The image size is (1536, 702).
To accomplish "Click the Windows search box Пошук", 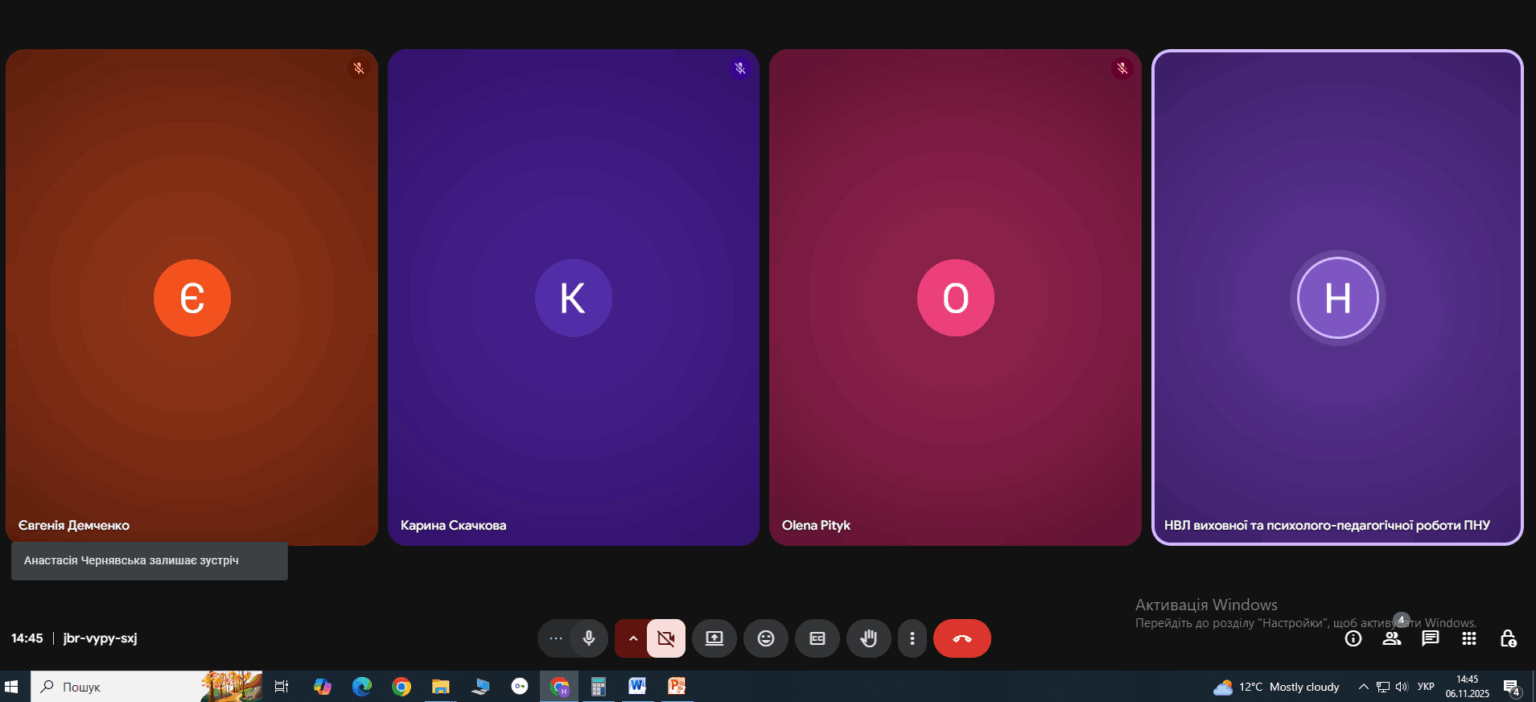I will 147,687.
